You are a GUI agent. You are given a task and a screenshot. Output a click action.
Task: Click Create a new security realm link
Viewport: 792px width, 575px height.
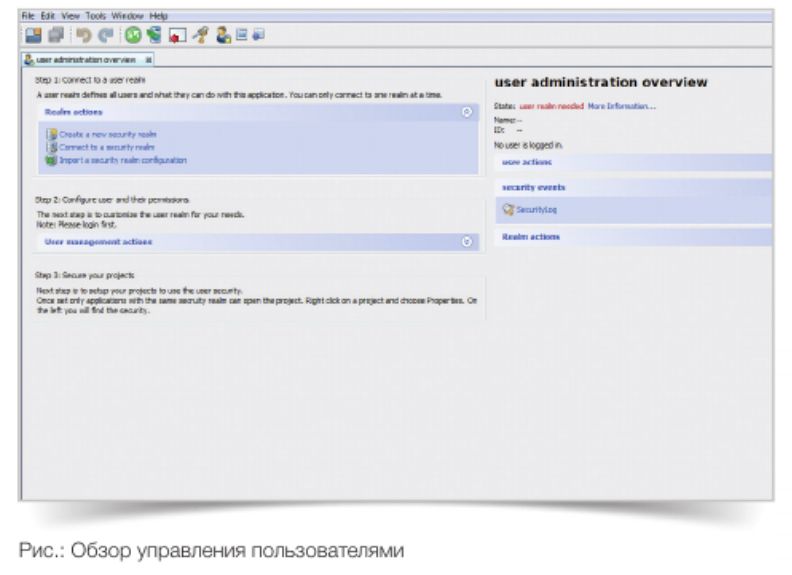tap(107, 133)
